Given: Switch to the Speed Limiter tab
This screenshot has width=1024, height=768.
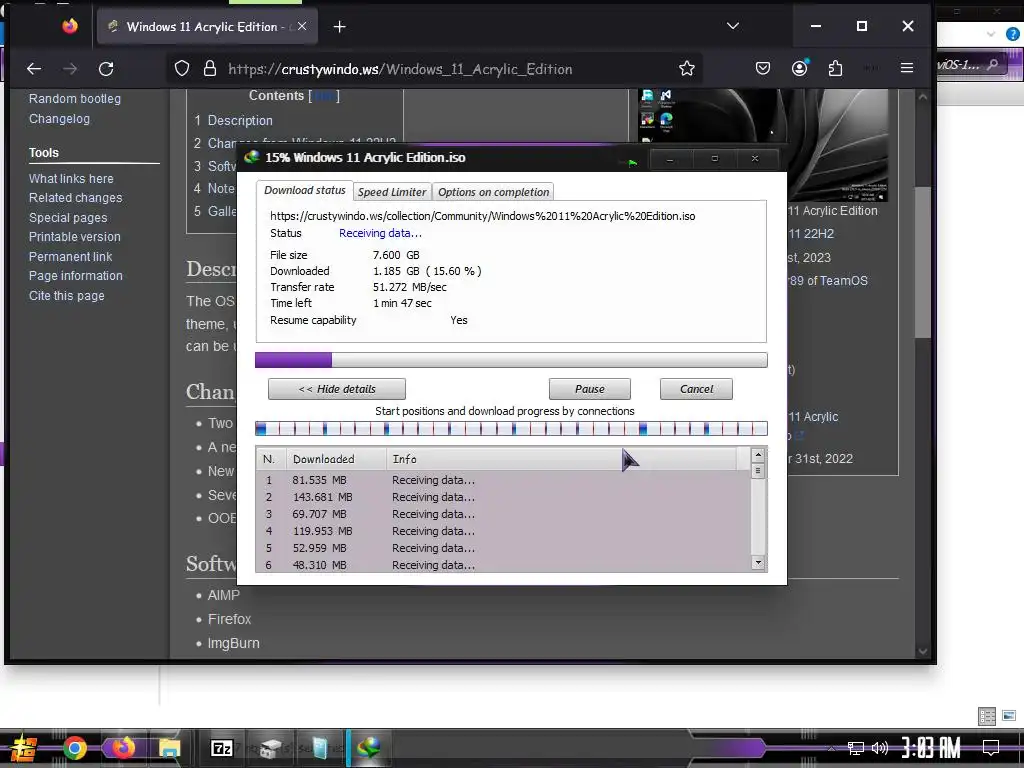Looking at the screenshot, I should [x=392, y=192].
